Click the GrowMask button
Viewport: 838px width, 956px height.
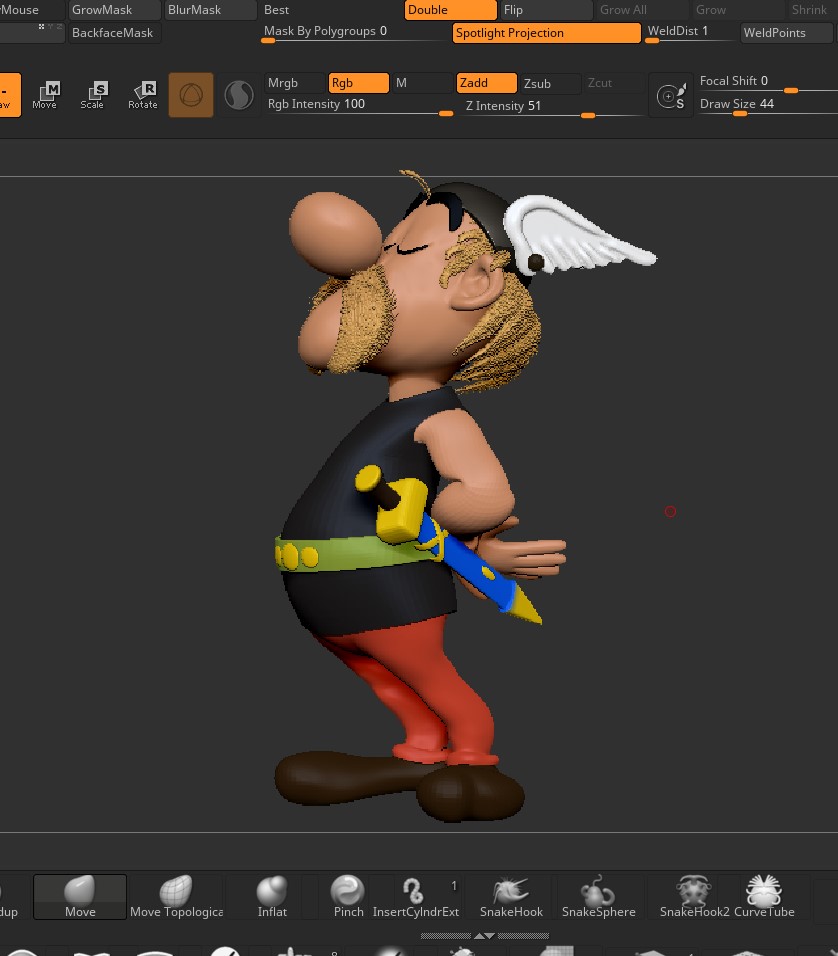pyautogui.click(x=114, y=10)
